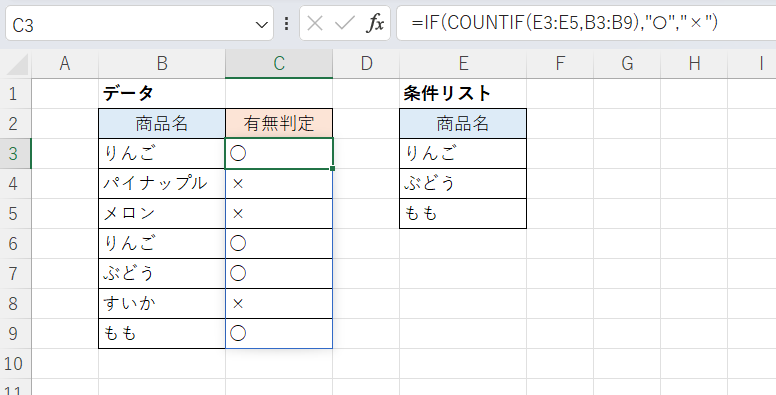The height and width of the screenshot is (395, 776).
Task: Click the bold データ title cell
Action: click(162, 94)
